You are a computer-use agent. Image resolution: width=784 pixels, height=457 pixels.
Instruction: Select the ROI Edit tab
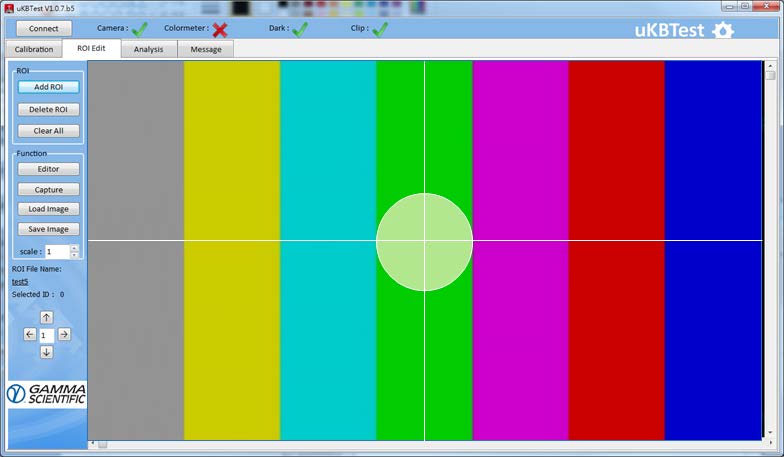[91, 48]
